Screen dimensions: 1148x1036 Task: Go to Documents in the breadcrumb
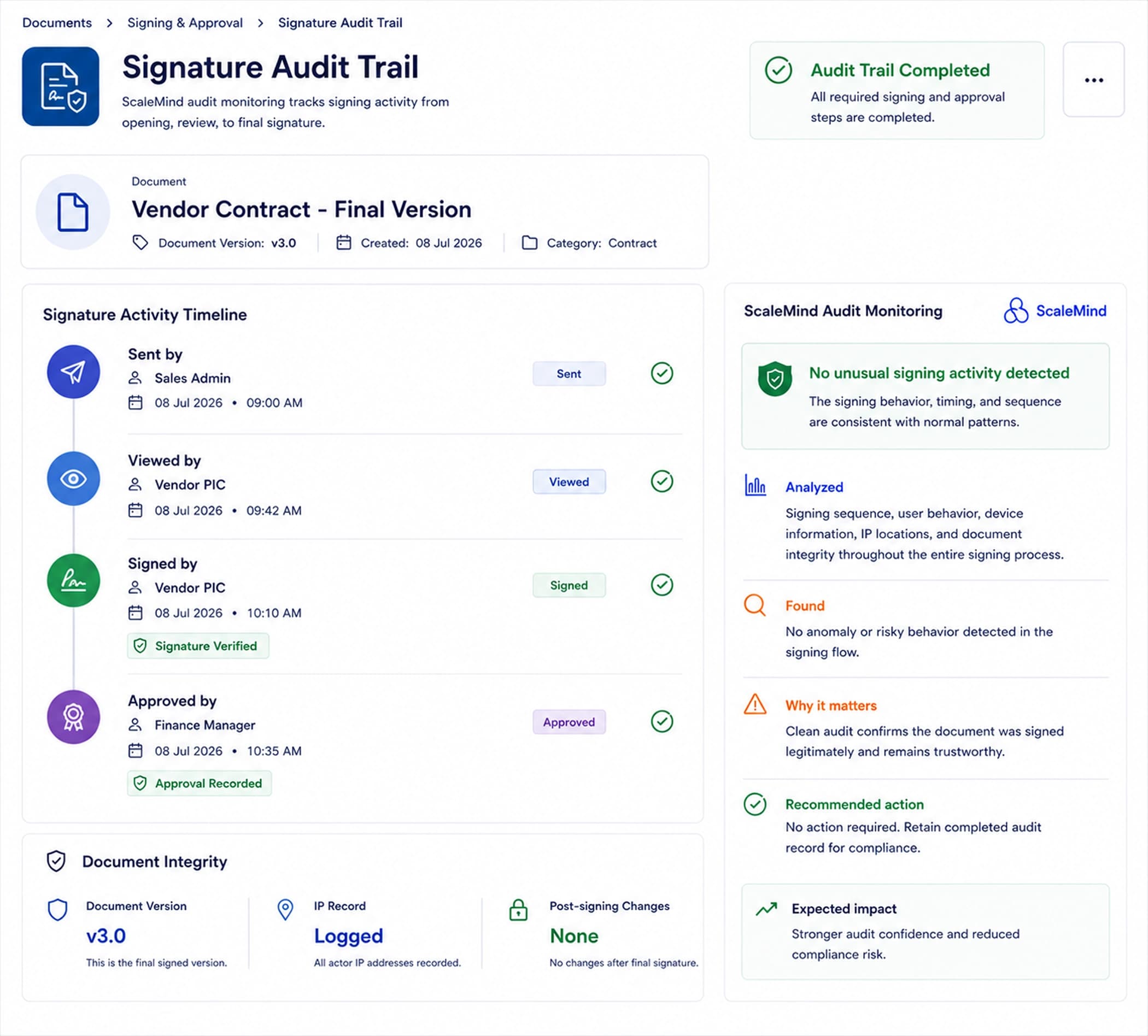click(x=57, y=23)
